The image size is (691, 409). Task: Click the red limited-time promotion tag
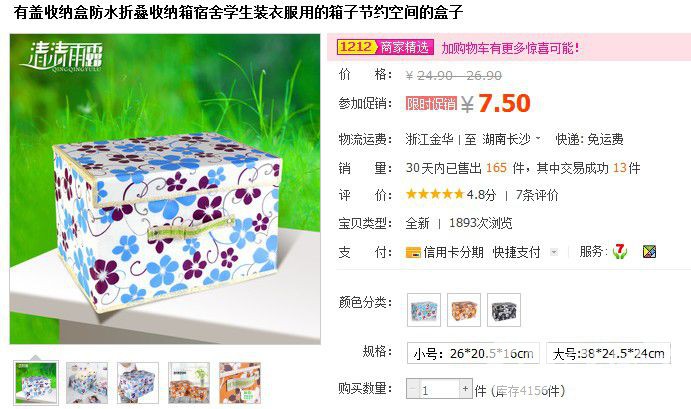coord(431,104)
